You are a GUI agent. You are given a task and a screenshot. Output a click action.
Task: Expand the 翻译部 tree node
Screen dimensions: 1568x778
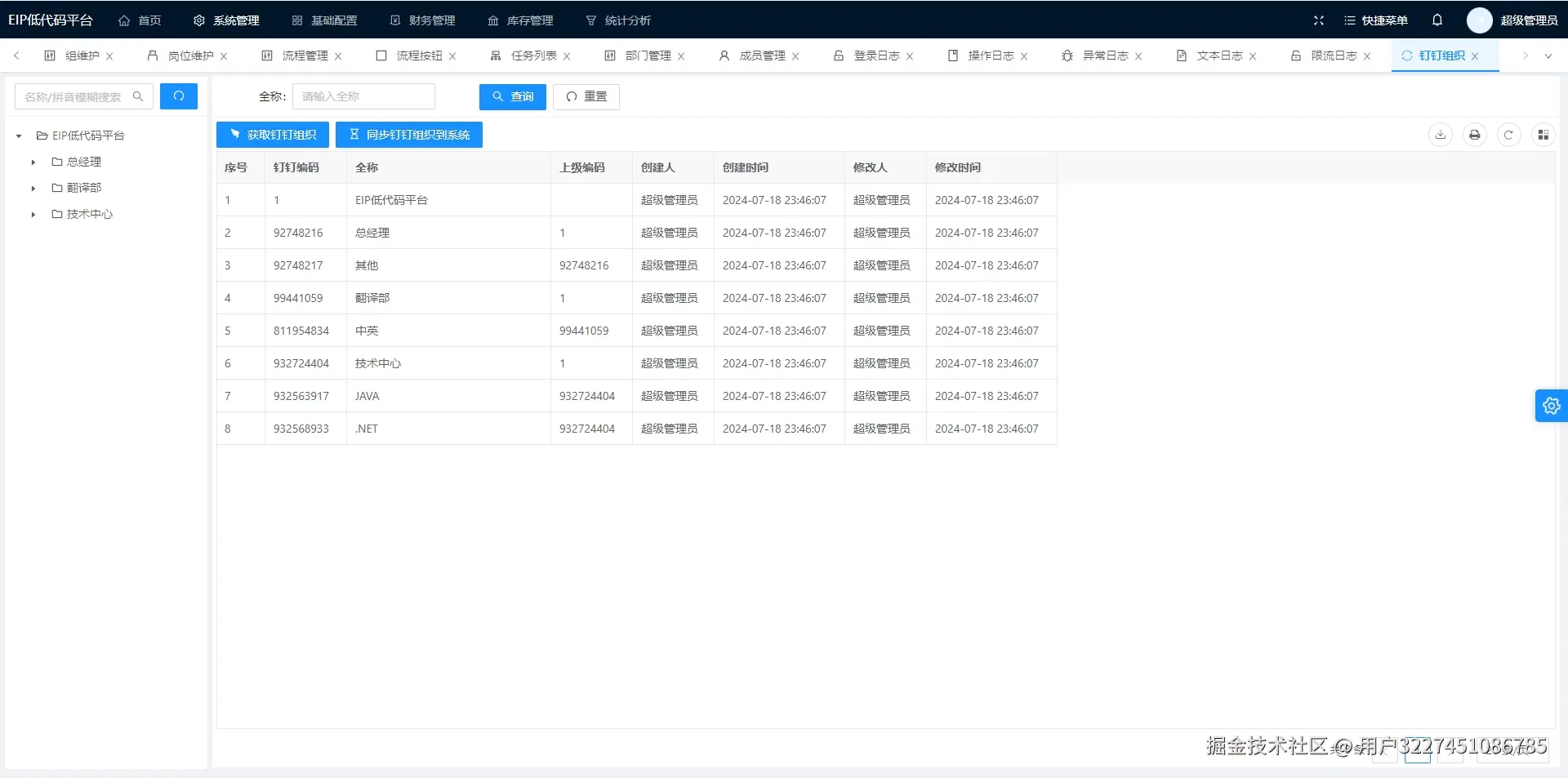coord(33,189)
